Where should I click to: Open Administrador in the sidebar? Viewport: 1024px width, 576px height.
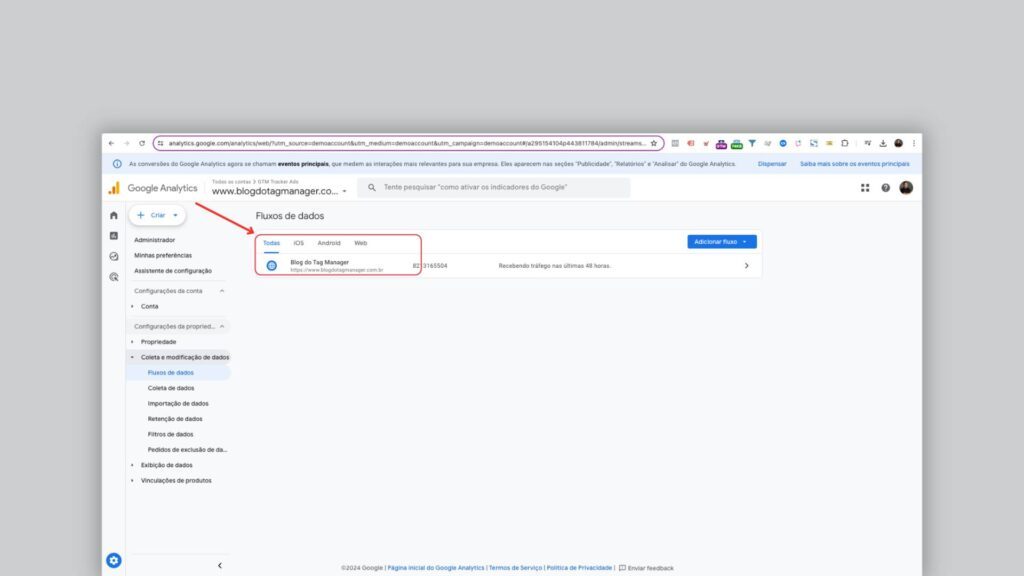[x=155, y=240]
